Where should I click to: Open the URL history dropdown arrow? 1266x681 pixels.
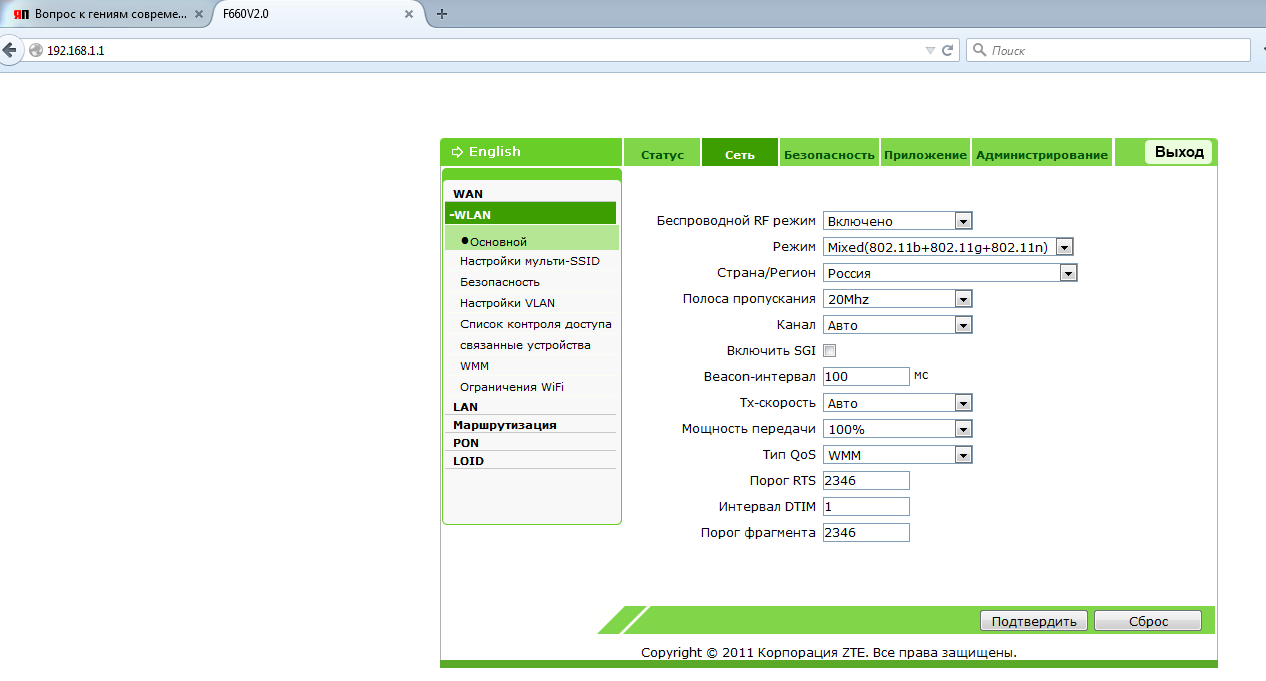(930, 50)
